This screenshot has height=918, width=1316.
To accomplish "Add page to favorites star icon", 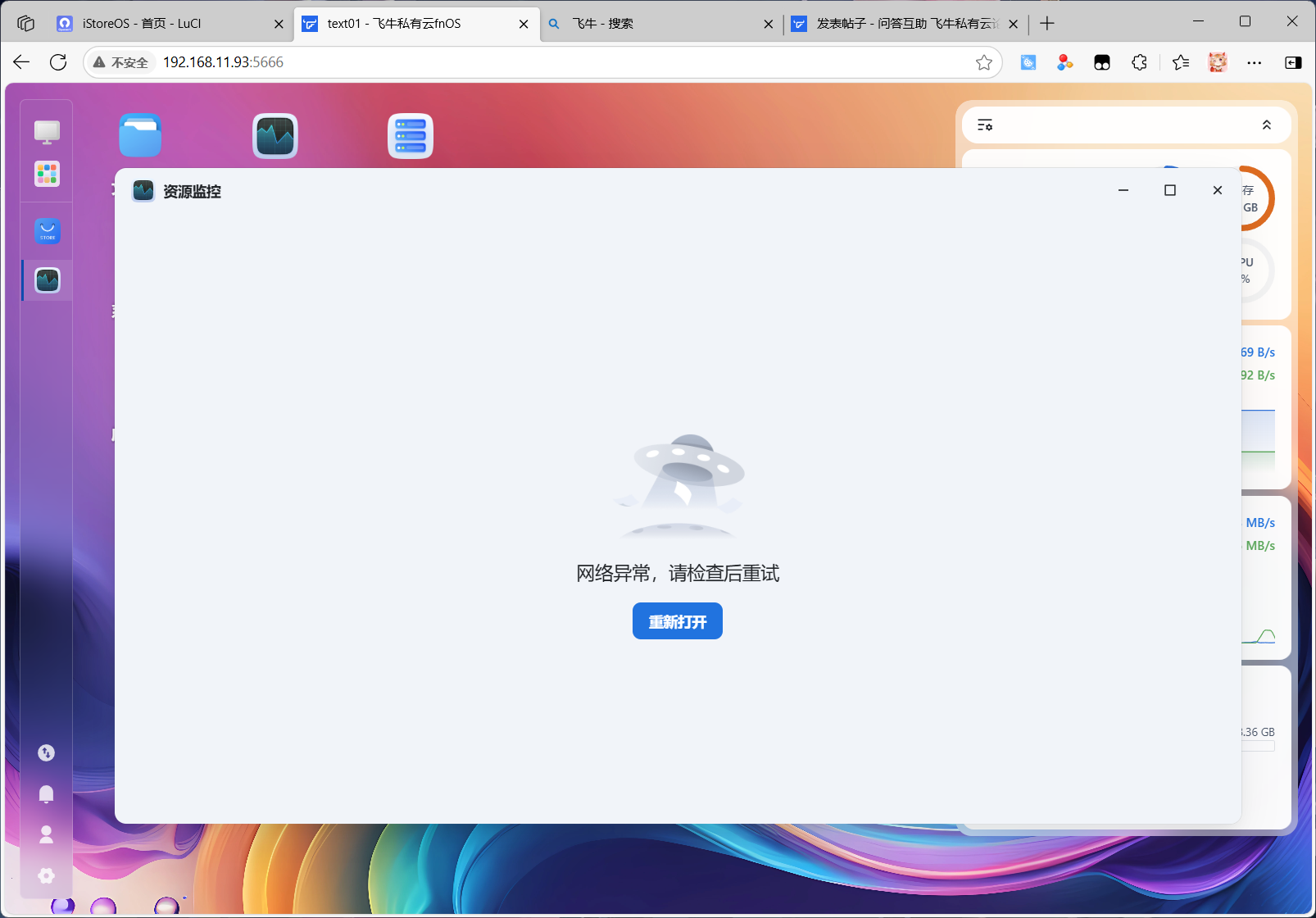I will [x=984, y=62].
